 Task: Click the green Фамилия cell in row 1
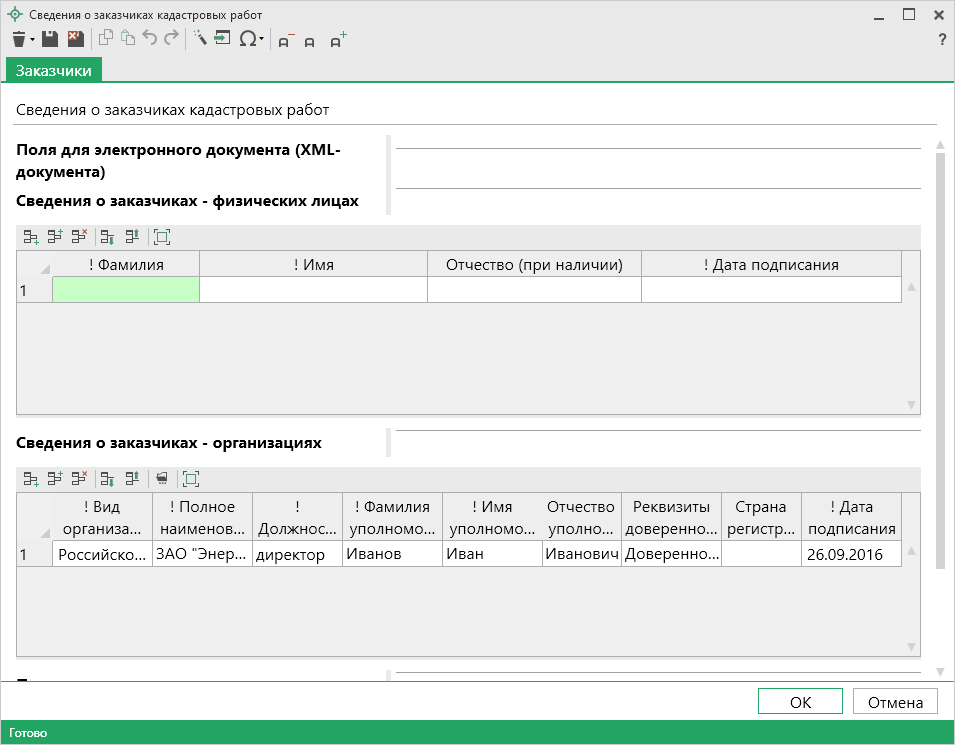click(x=126, y=290)
